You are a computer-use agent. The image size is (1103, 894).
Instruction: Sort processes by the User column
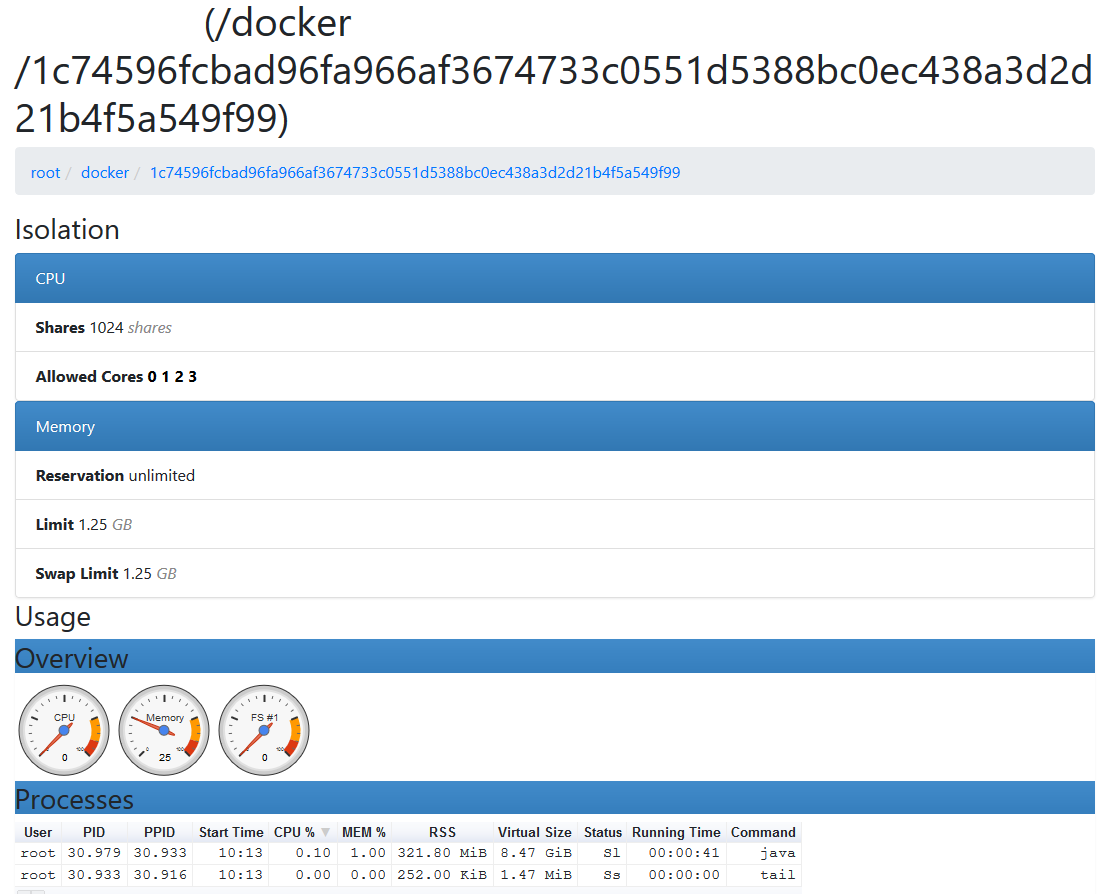click(38, 832)
